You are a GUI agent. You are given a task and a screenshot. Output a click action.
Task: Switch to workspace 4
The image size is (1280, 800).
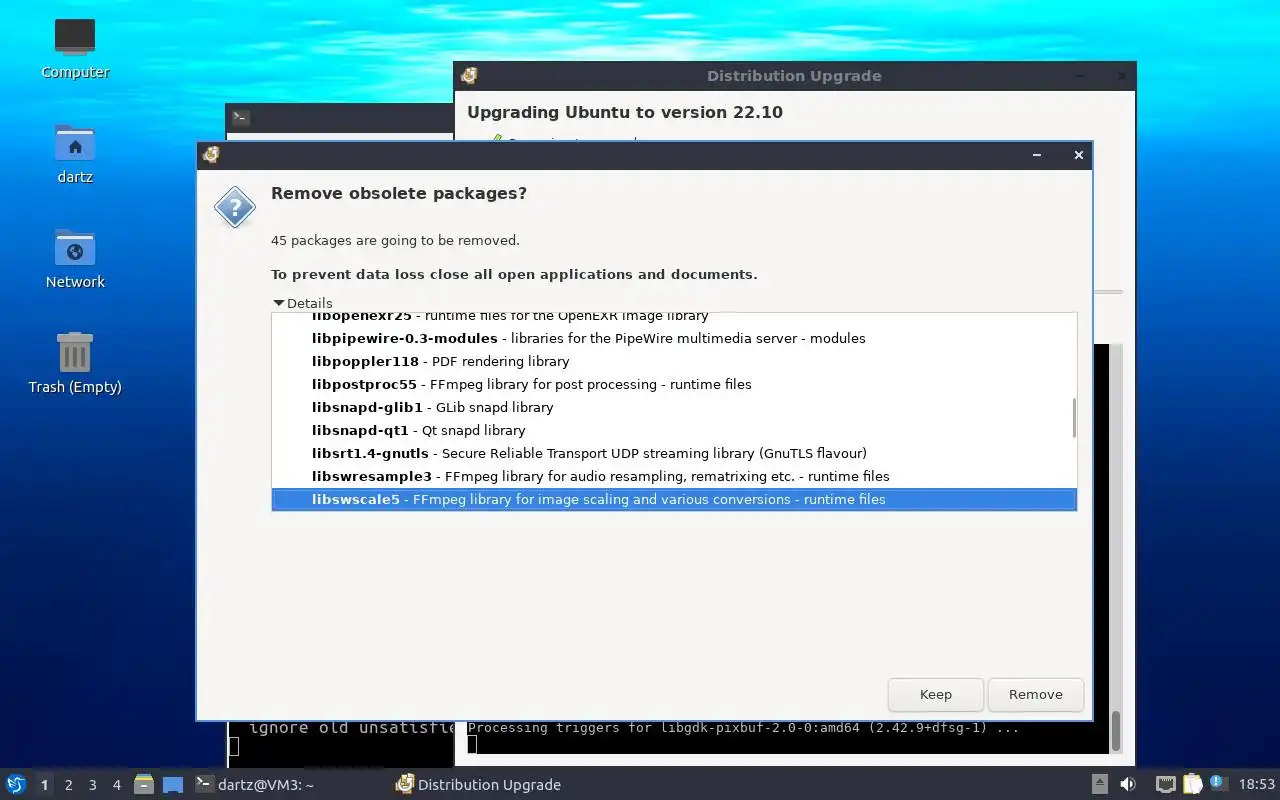[x=116, y=785]
